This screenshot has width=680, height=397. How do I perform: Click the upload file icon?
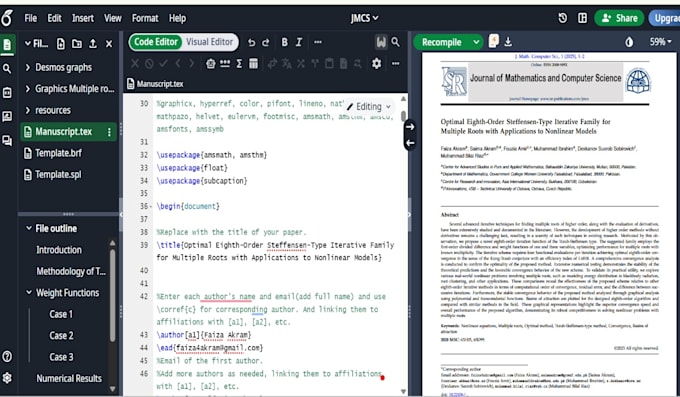point(93,44)
